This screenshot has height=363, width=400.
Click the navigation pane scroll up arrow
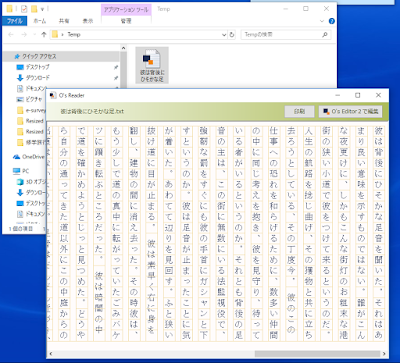tap(123, 48)
